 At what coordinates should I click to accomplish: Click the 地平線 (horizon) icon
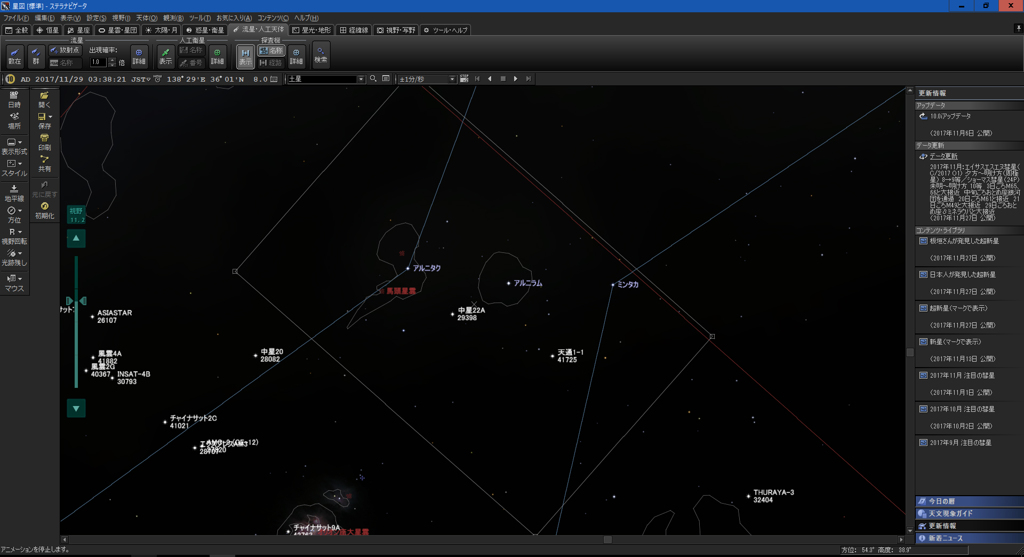(14, 192)
